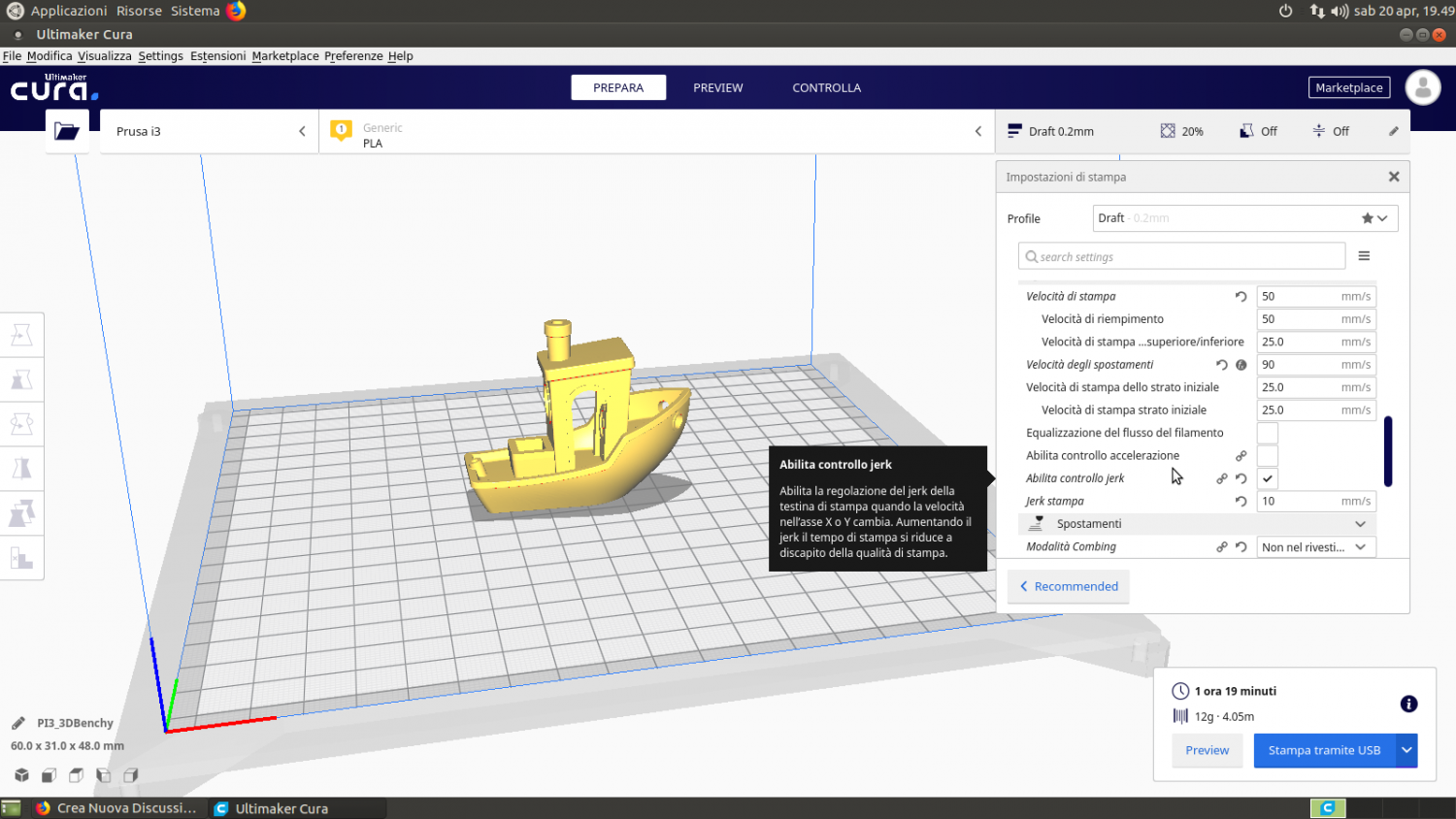Uncheck Abilita controllo jerk checkbox
This screenshot has width=1456, height=819.
1268,478
